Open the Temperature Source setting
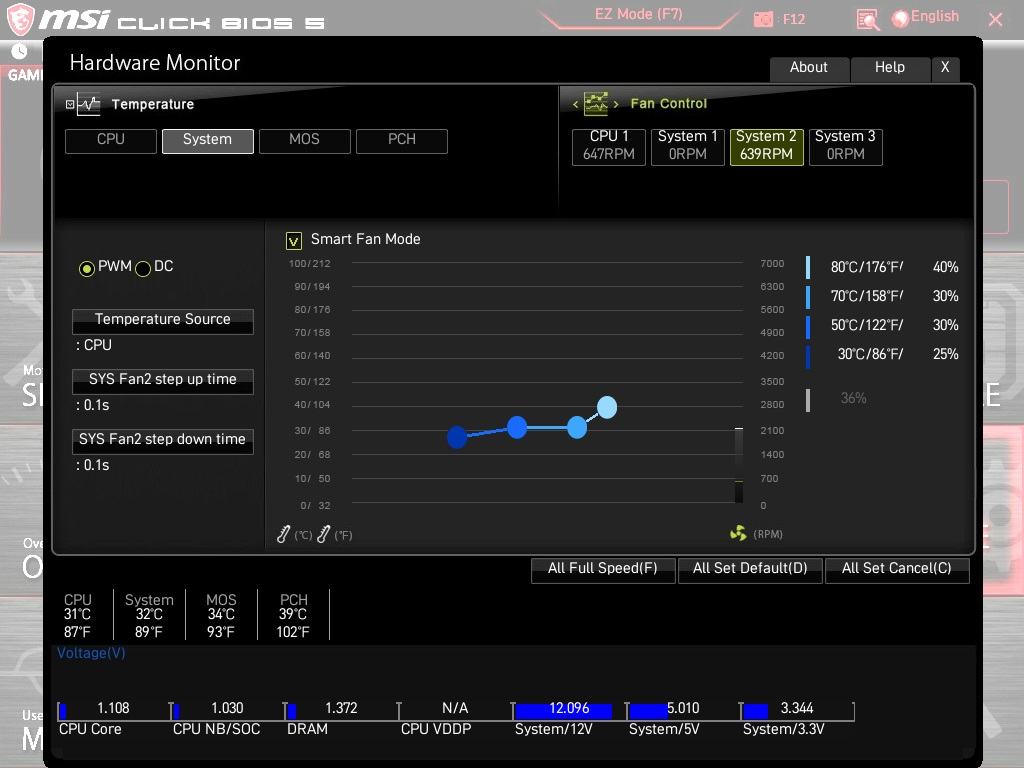This screenshot has width=1024, height=768. (x=163, y=321)
